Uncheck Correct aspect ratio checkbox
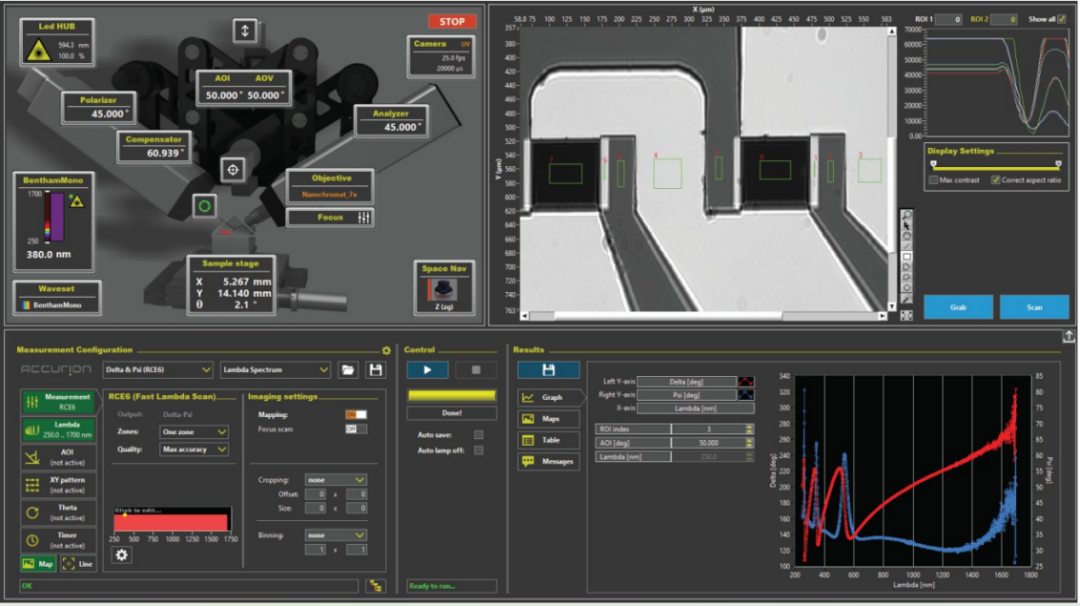1080x606 pixels. (x=995, y=180)
